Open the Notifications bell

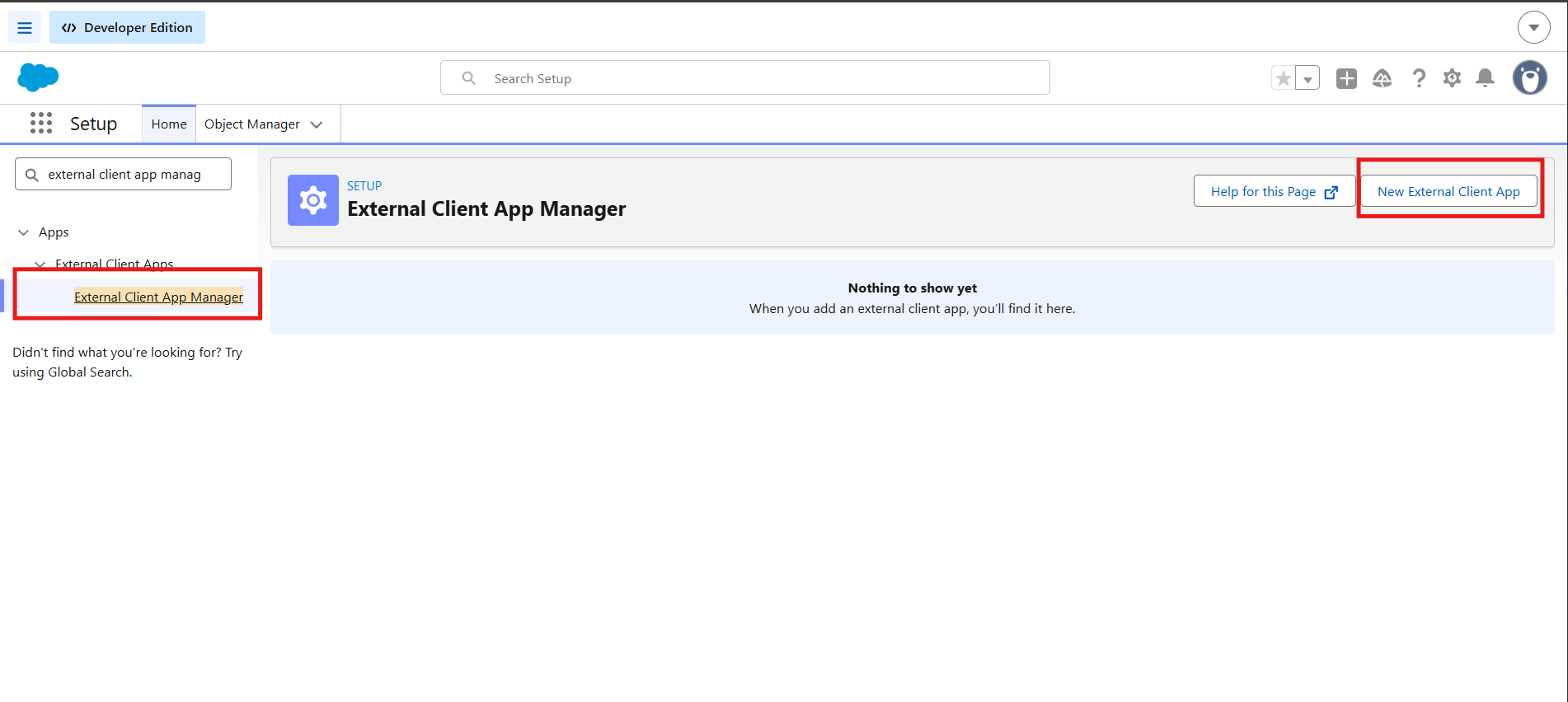[1485, 78]
